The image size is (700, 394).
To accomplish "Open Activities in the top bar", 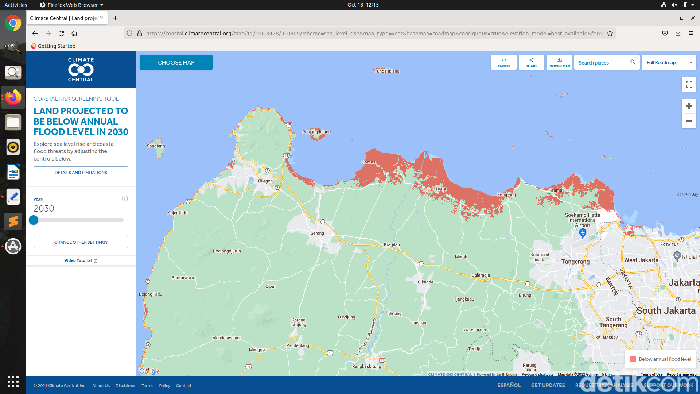I will pos(15,4).
